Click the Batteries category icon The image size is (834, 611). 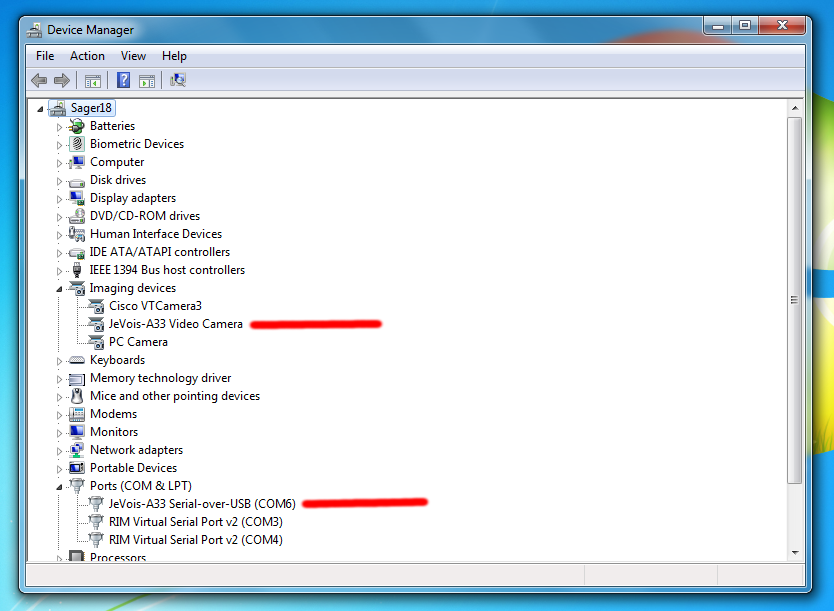point(77,126)
